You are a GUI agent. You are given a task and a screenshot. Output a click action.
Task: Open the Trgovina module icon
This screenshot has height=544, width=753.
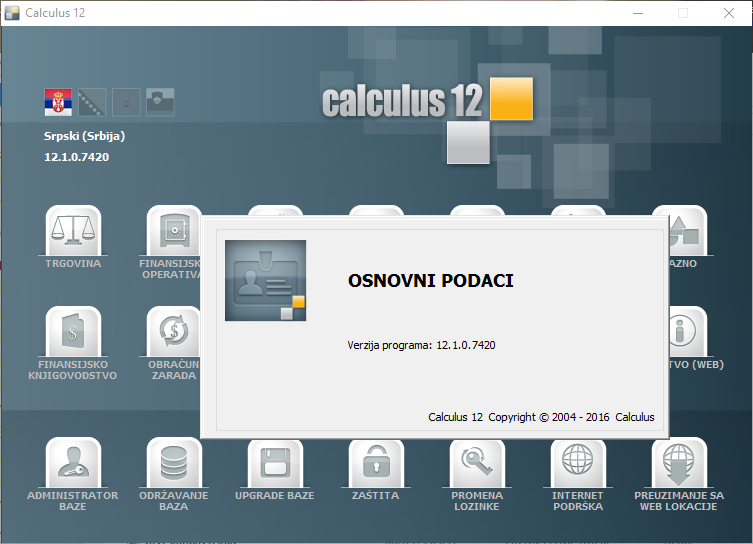(73, 231)
